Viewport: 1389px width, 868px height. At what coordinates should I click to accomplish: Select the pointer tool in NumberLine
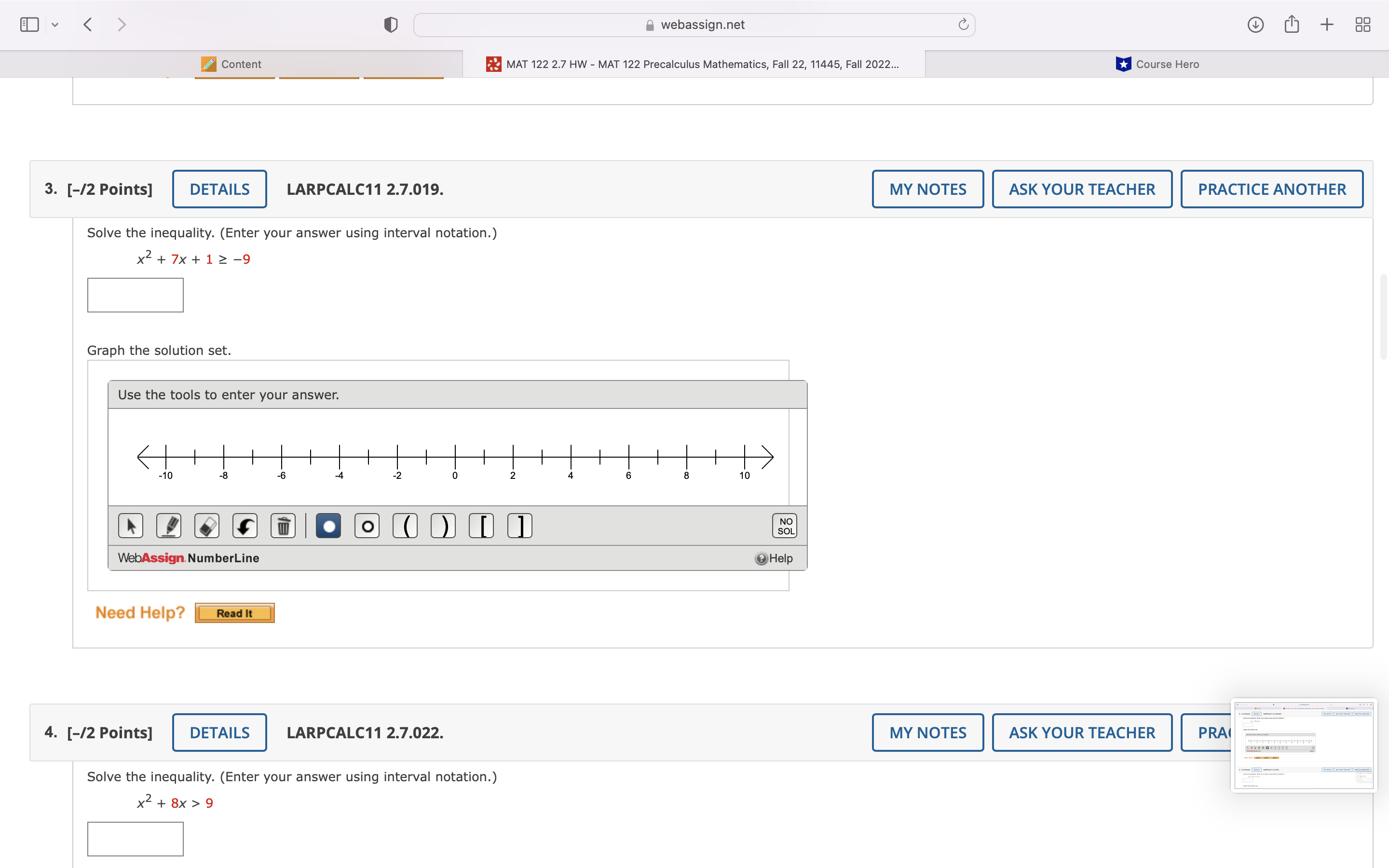(x=131, y=525)
